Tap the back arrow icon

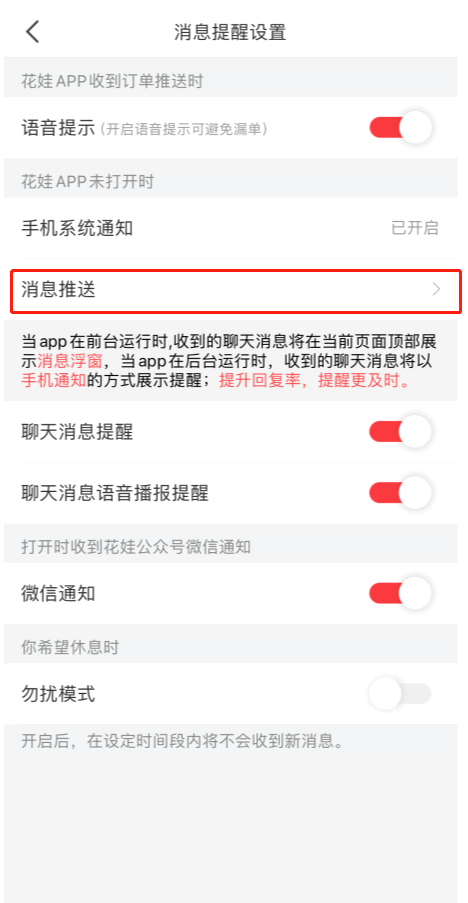pyautogui.click(x=33, y=31)
